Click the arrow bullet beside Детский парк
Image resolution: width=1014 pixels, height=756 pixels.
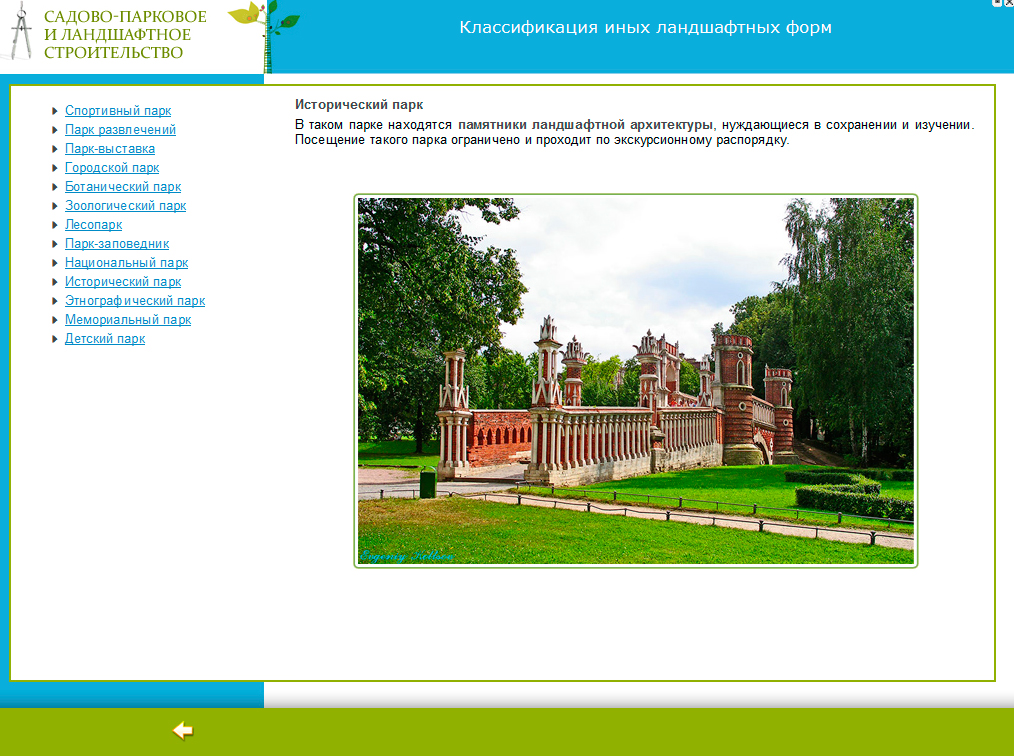[x=54, y=339]
